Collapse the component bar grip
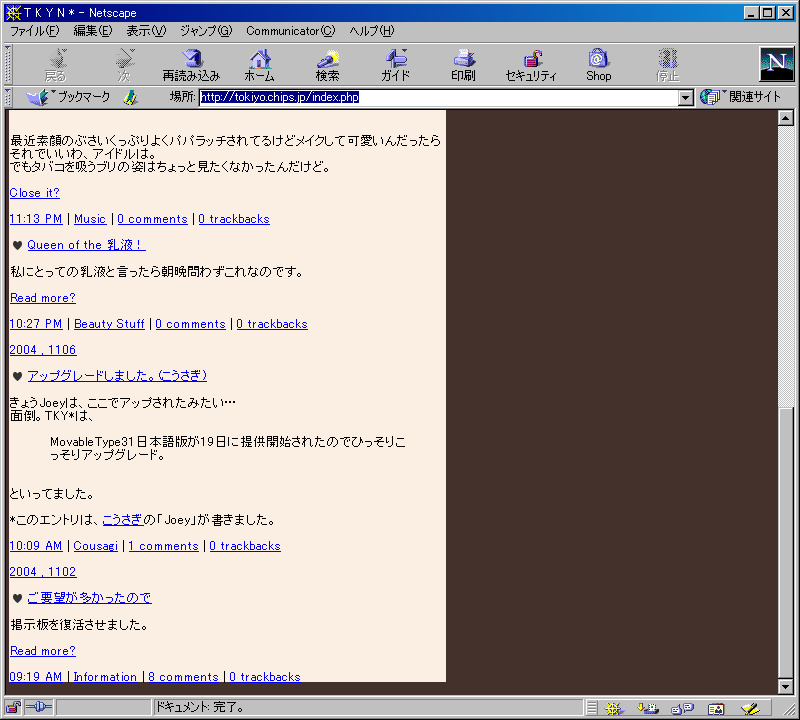 pyautogui.click(x=592, y=708)
